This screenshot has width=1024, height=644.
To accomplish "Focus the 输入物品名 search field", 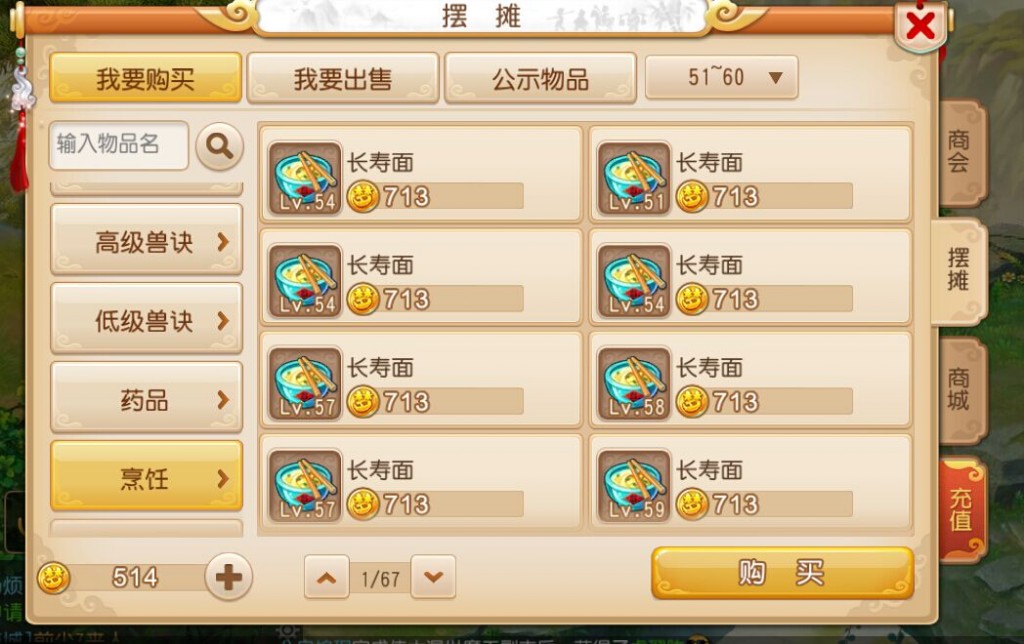I will click(119, 144).
